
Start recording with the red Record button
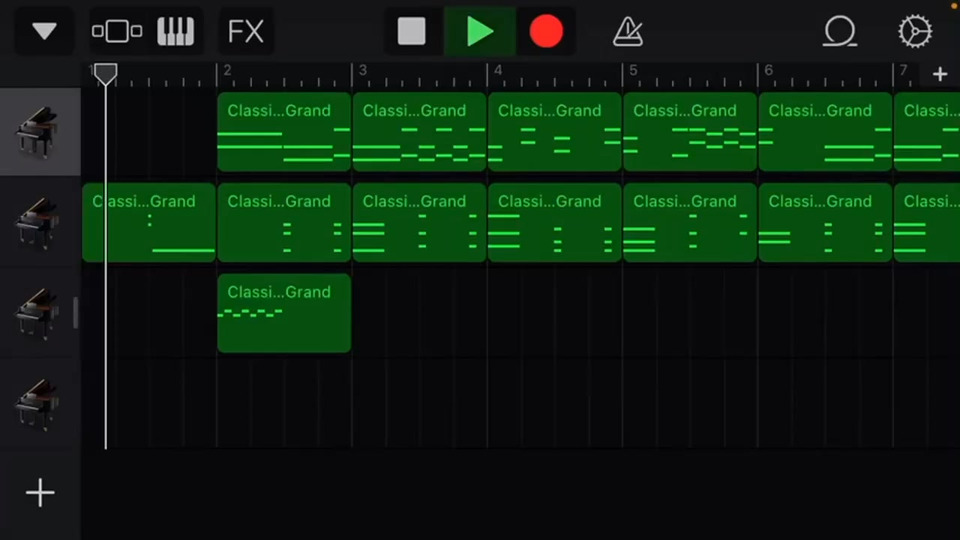pos(546,31)
